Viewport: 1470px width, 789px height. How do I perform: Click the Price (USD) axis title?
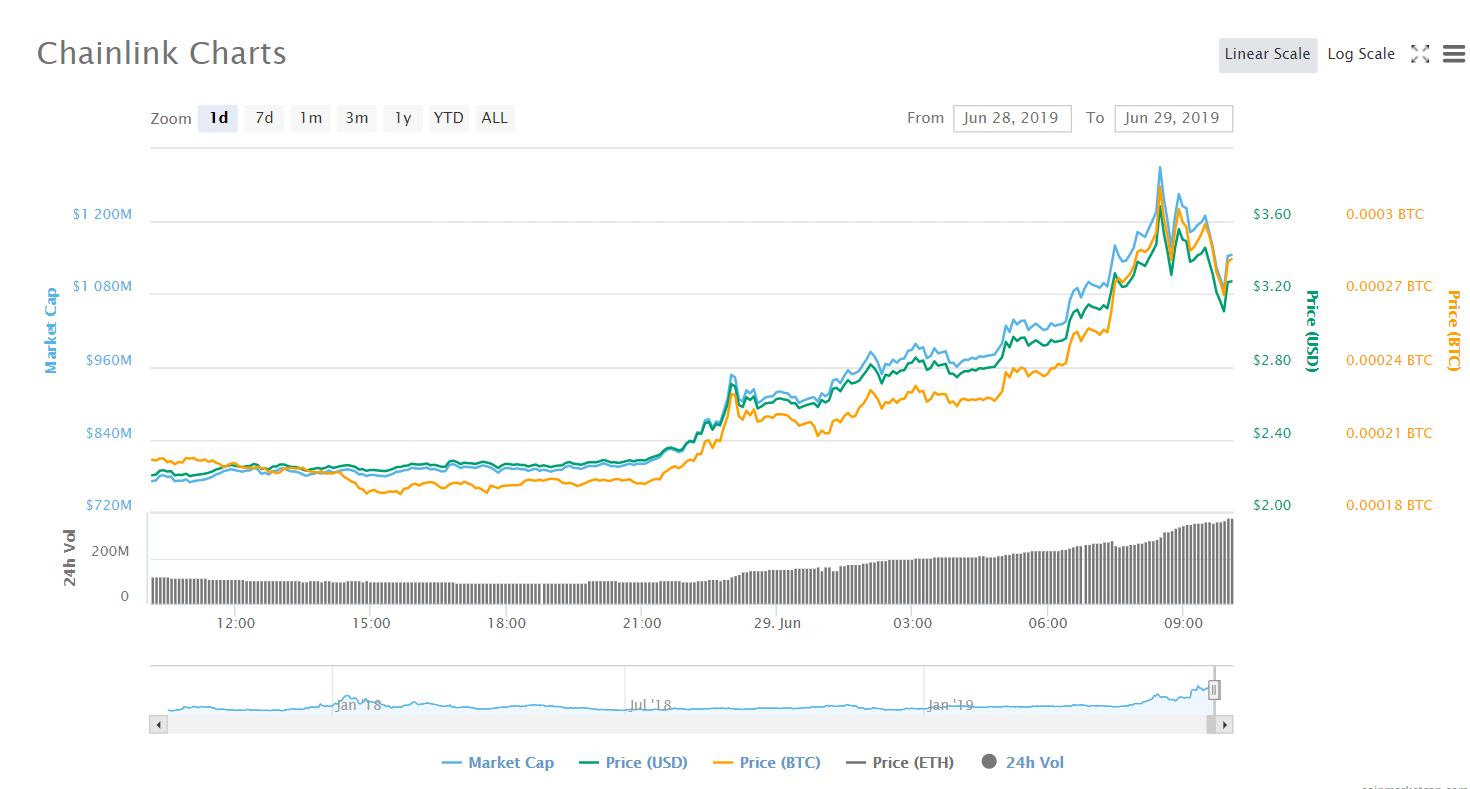tap(1312, 331)
